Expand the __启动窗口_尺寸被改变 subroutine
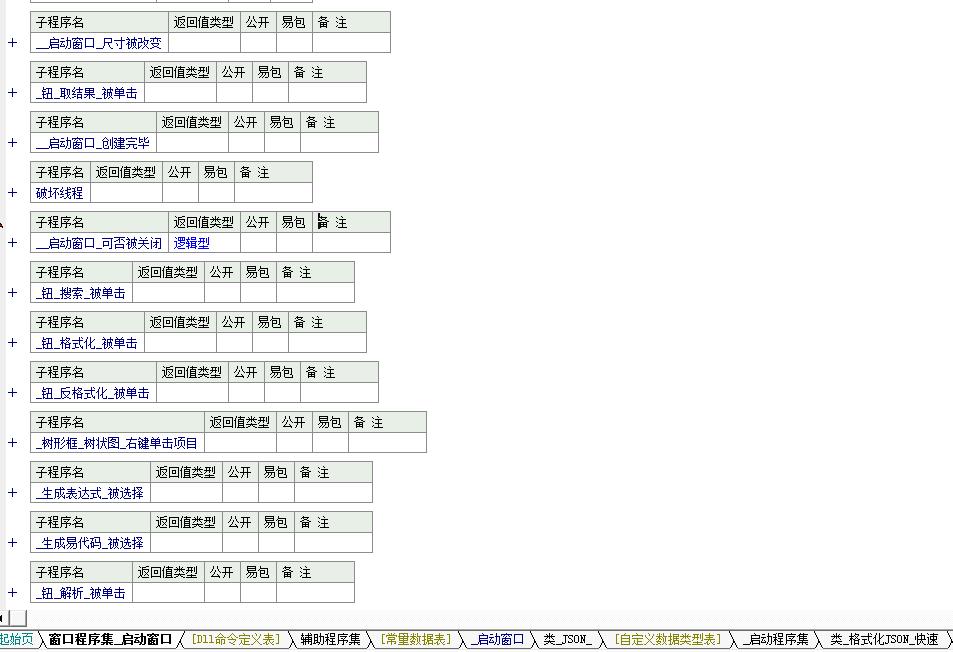The width and height of the screenshot is (953, 652). point(12,43)
